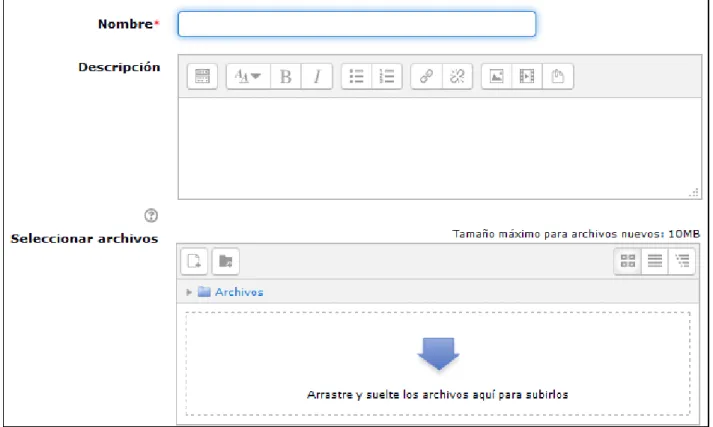Toggle bold formatting

286,76
